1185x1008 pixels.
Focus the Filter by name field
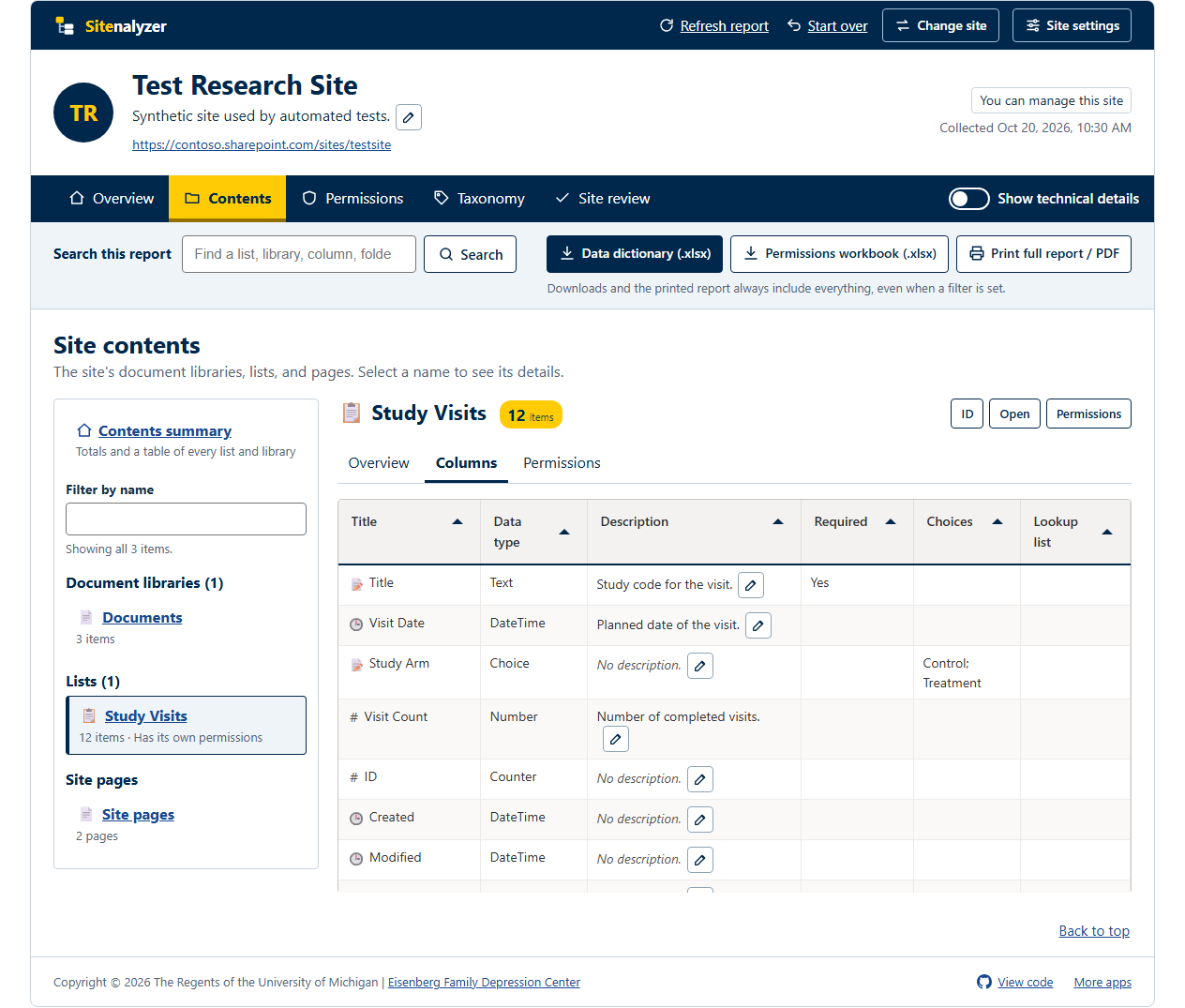[186, 519]
